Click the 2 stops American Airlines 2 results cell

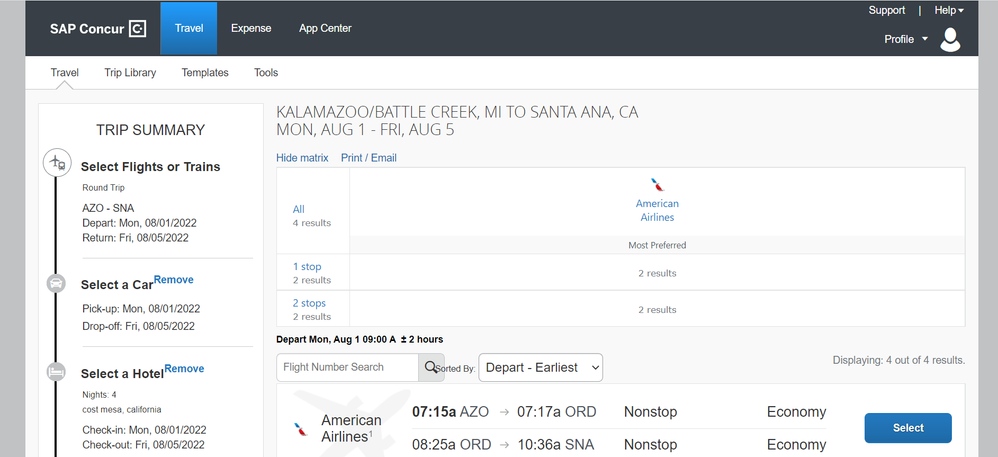657,309
